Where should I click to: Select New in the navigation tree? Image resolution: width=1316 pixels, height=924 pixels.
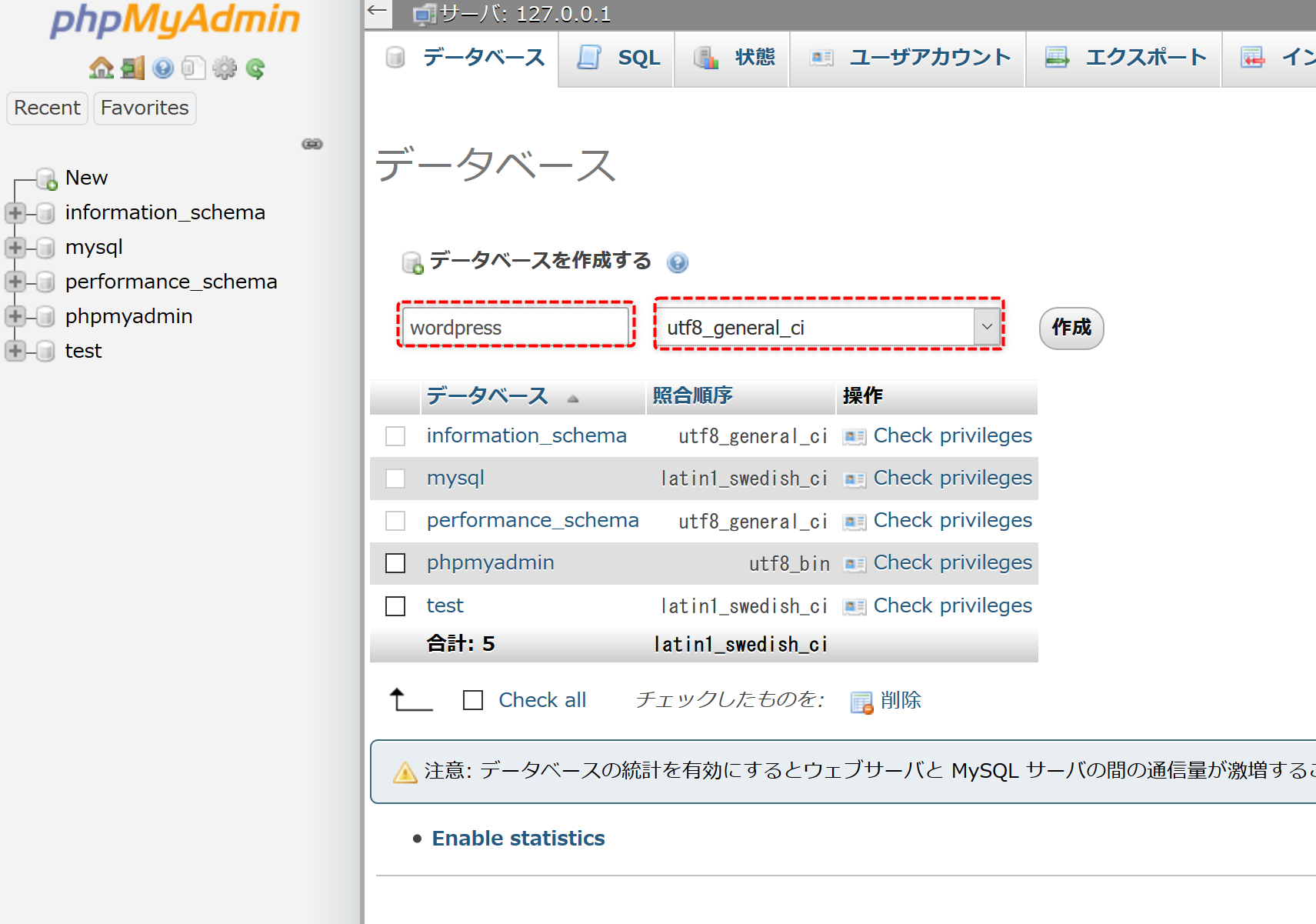pos(86,178)
